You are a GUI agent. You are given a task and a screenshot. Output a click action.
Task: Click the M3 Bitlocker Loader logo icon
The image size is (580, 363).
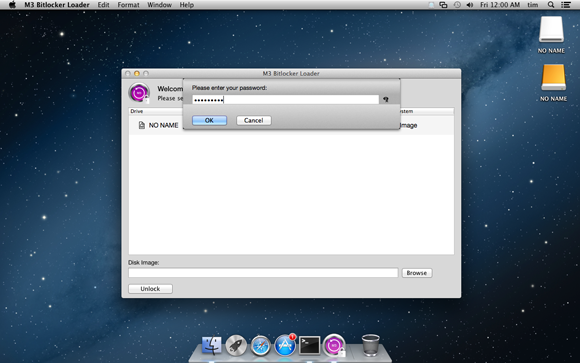[139, 93]
